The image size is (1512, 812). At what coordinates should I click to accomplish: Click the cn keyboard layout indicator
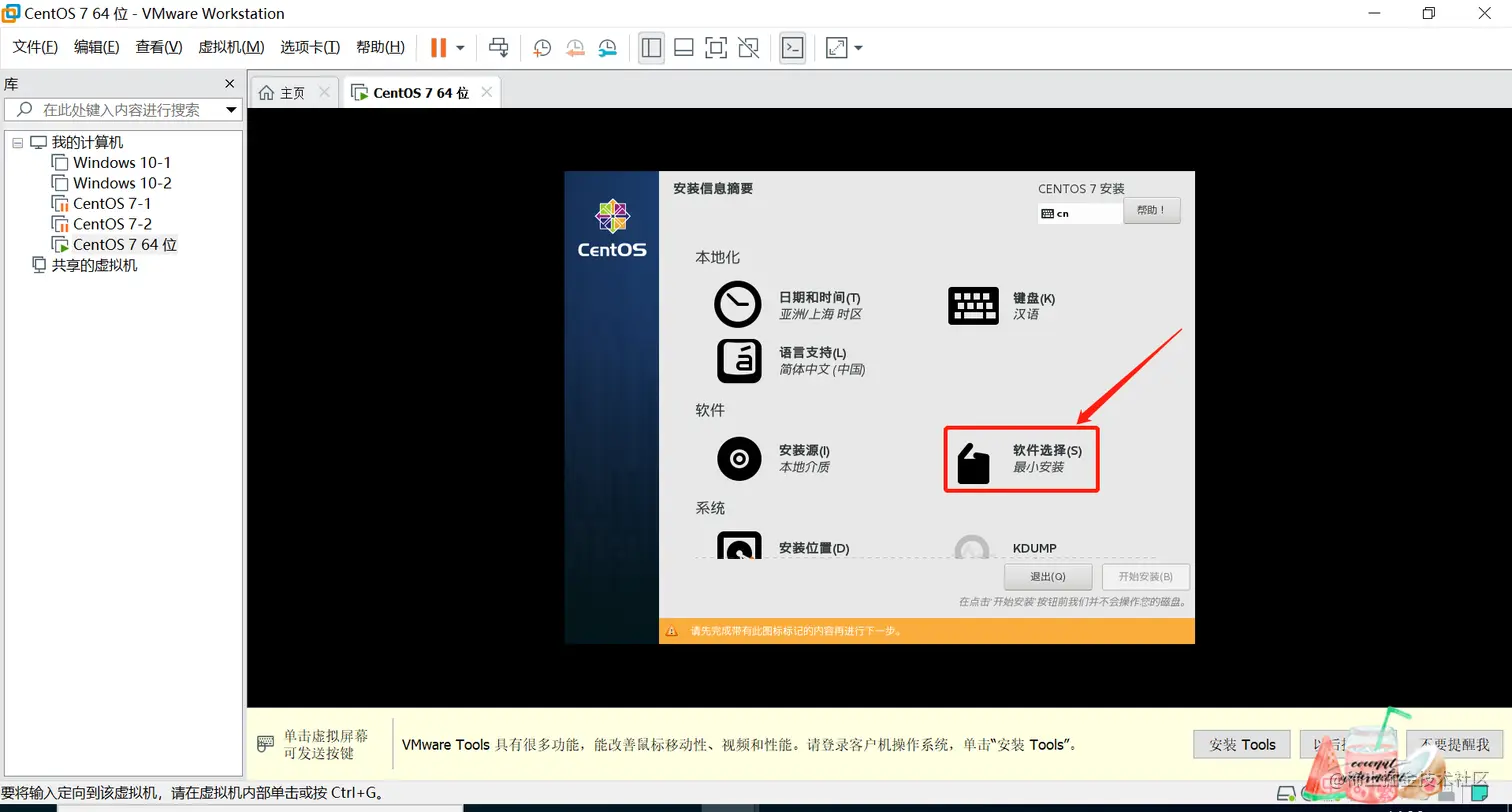(1078, 213)
